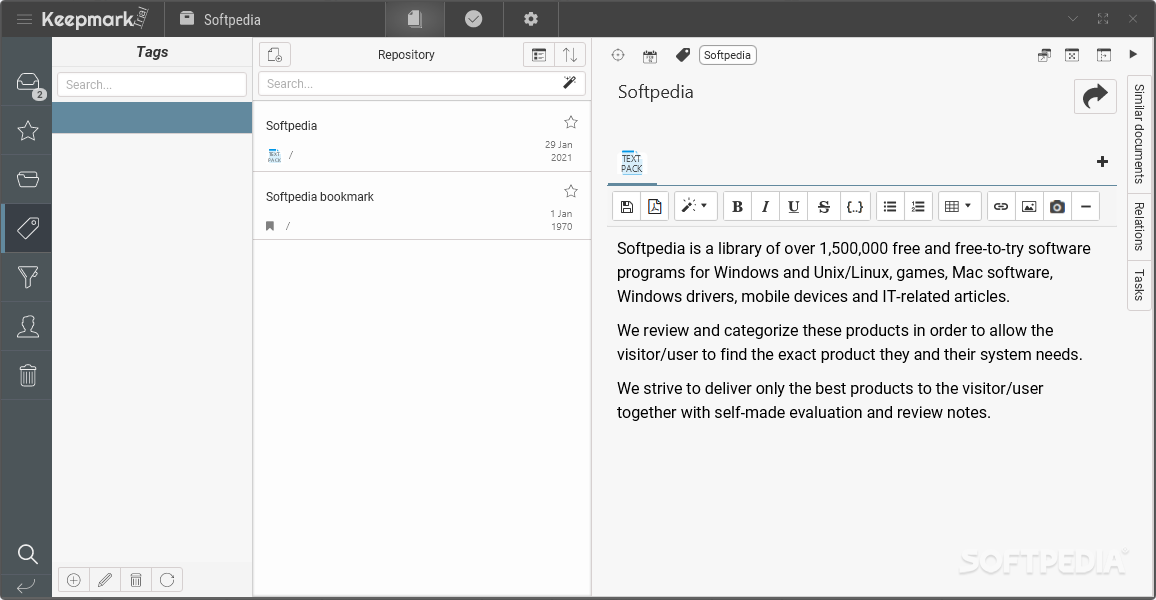
Task: Star the Softpedia document
Action: (571, 122)
